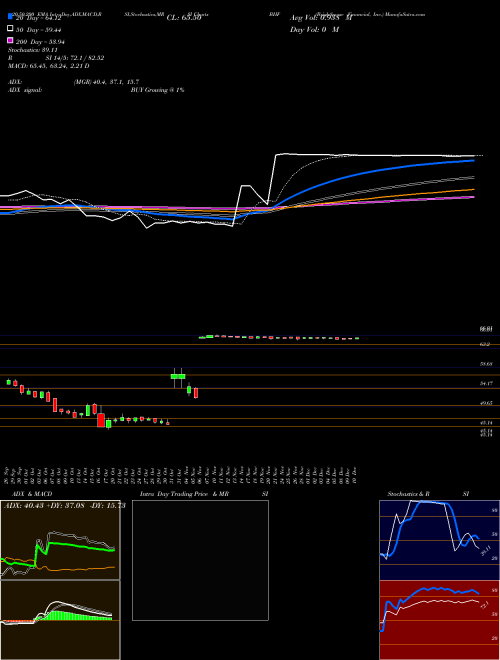Select the '50 Day = 59.44' legend text
Image resolution: width=500 pixels, height=660 pixels.
(39, 30)
